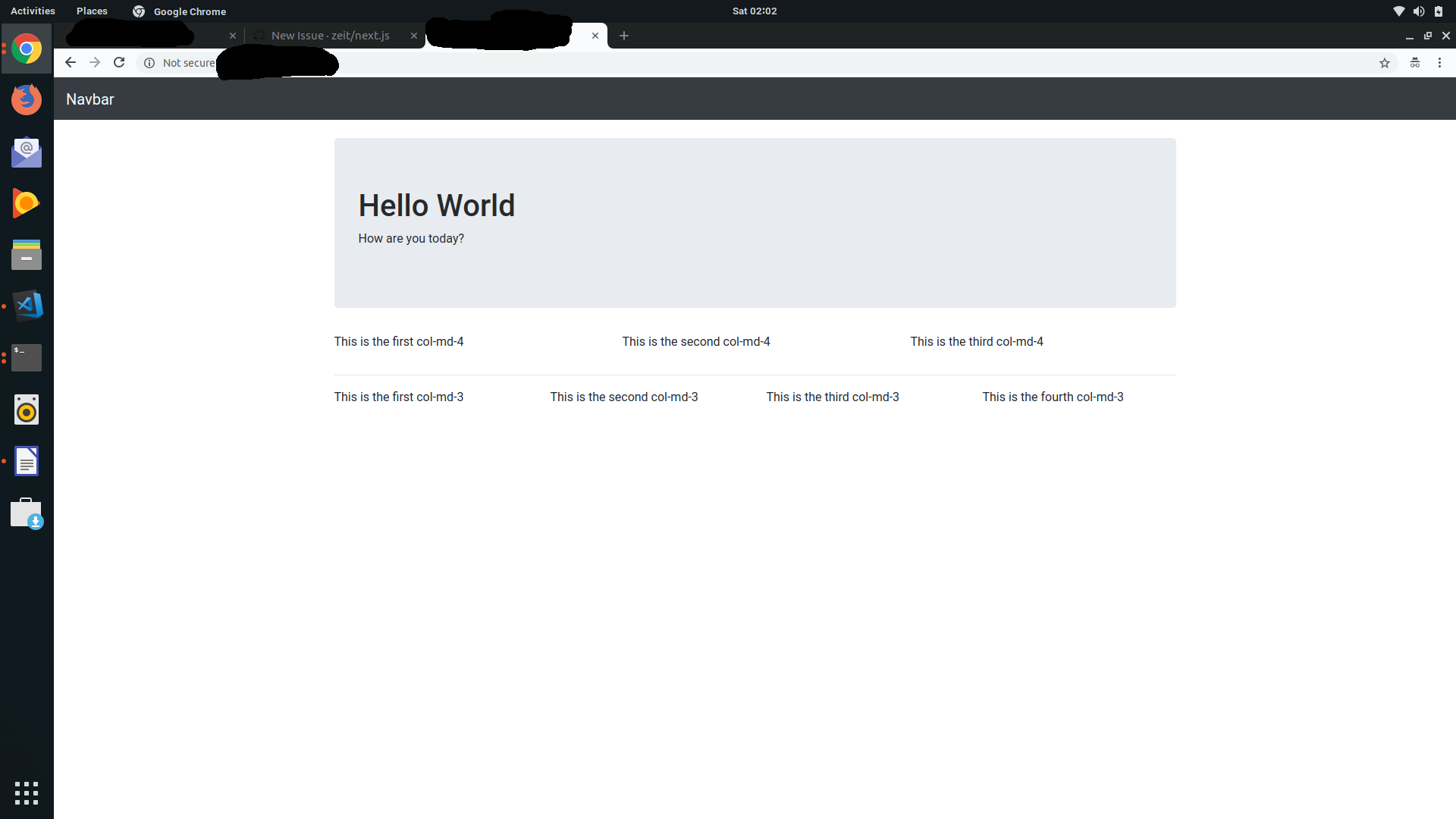This screenshot has height=819, width=1456.
Task: Click 'How are you today?' text
Action: pyautogui.click(x=411, y=238)
